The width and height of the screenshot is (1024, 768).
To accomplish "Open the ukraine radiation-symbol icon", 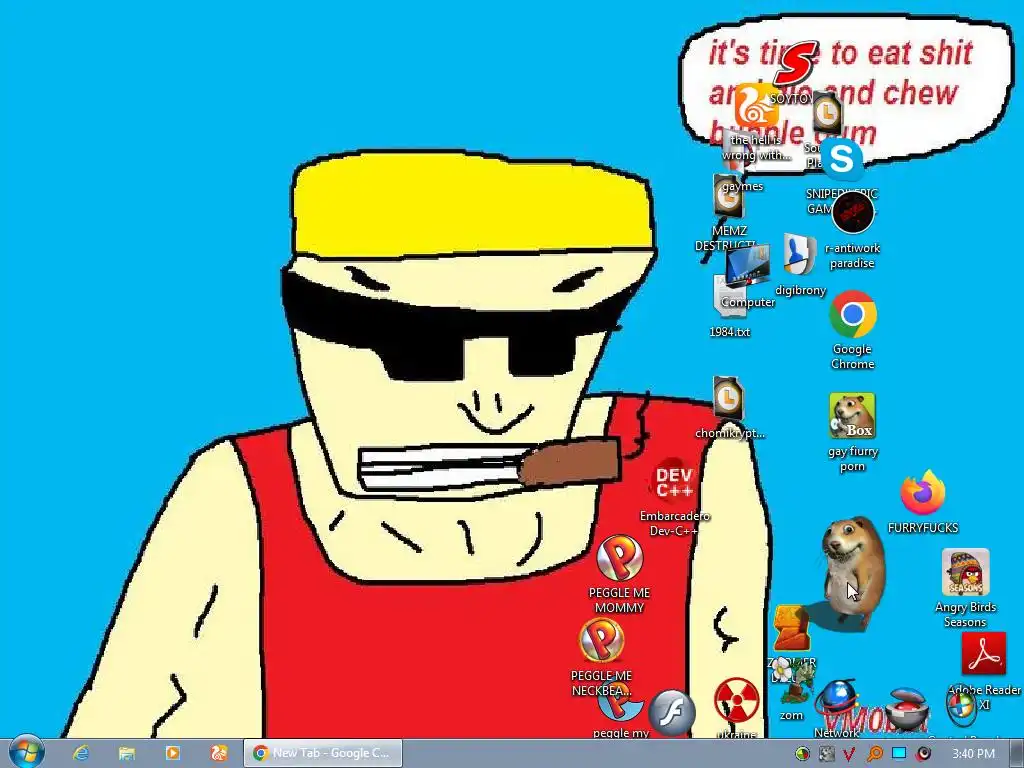I will click(x=736, y=701).
